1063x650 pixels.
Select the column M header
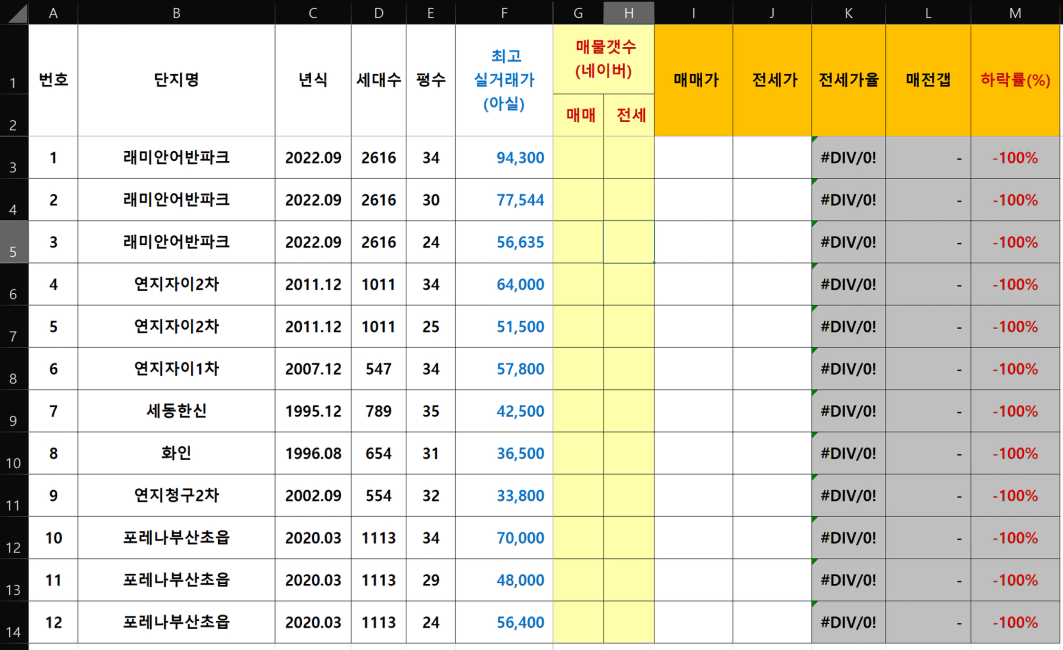[x=1015, y=12]
